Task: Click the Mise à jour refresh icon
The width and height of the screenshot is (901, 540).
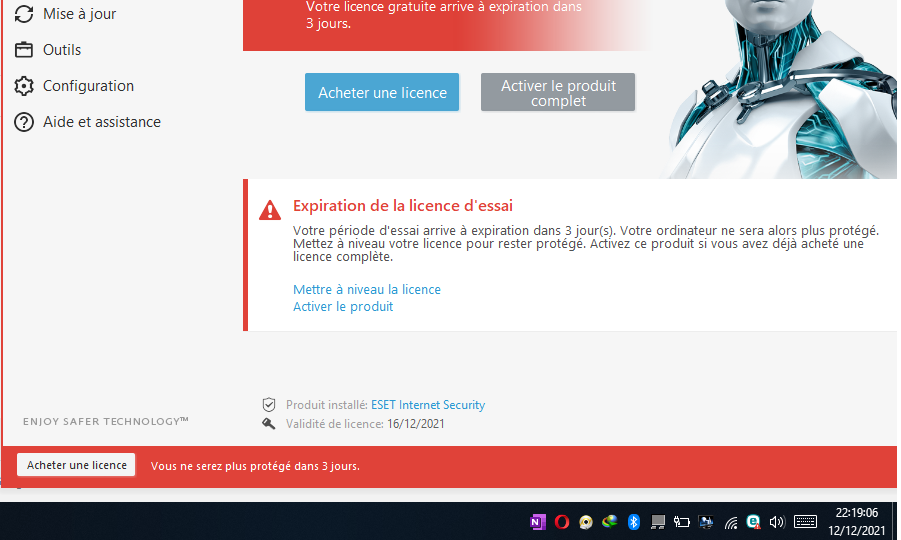Action: click(24, 14)
